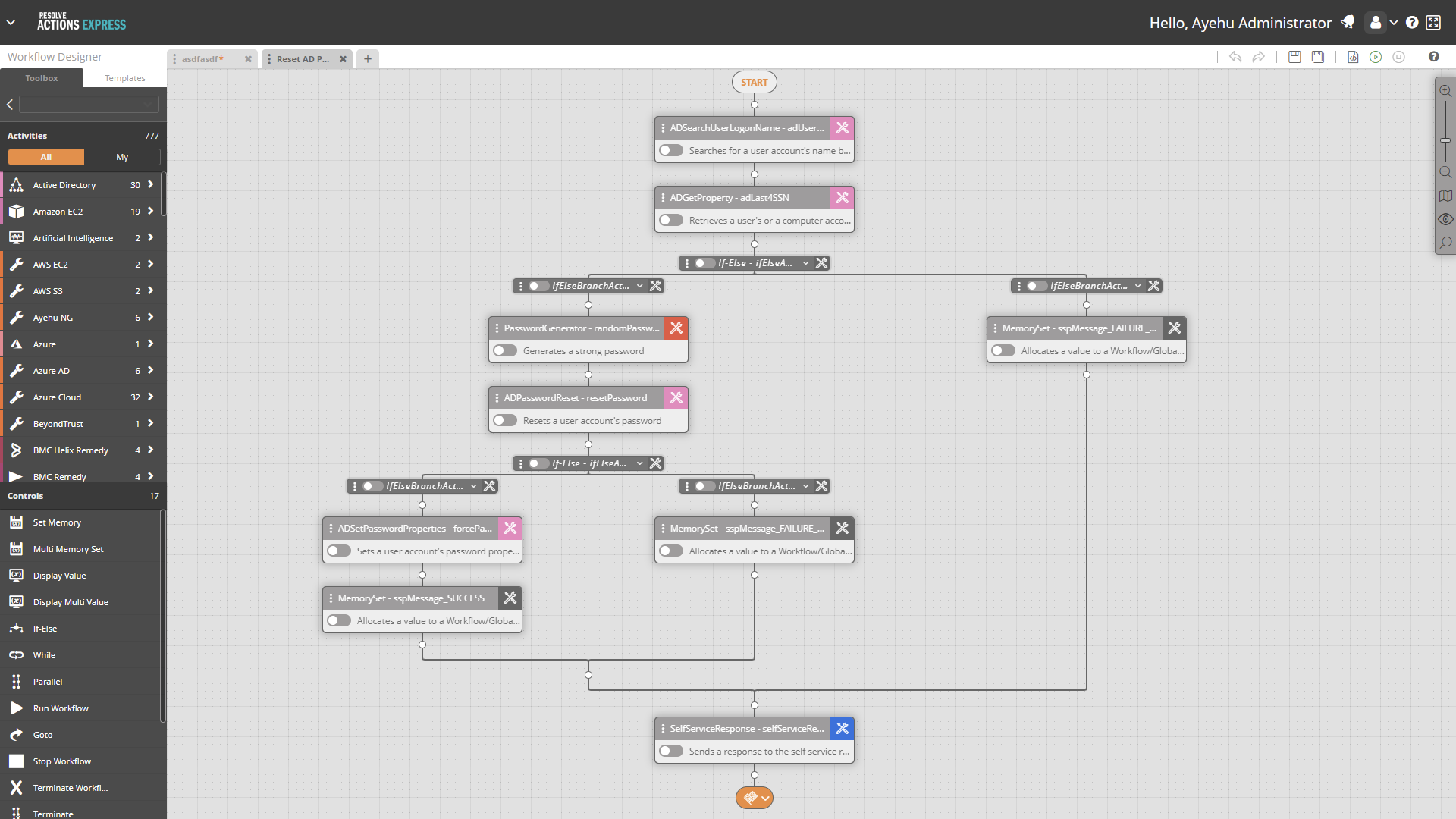
Task: Undo the last workflow change
Action: click(1235, 57)
